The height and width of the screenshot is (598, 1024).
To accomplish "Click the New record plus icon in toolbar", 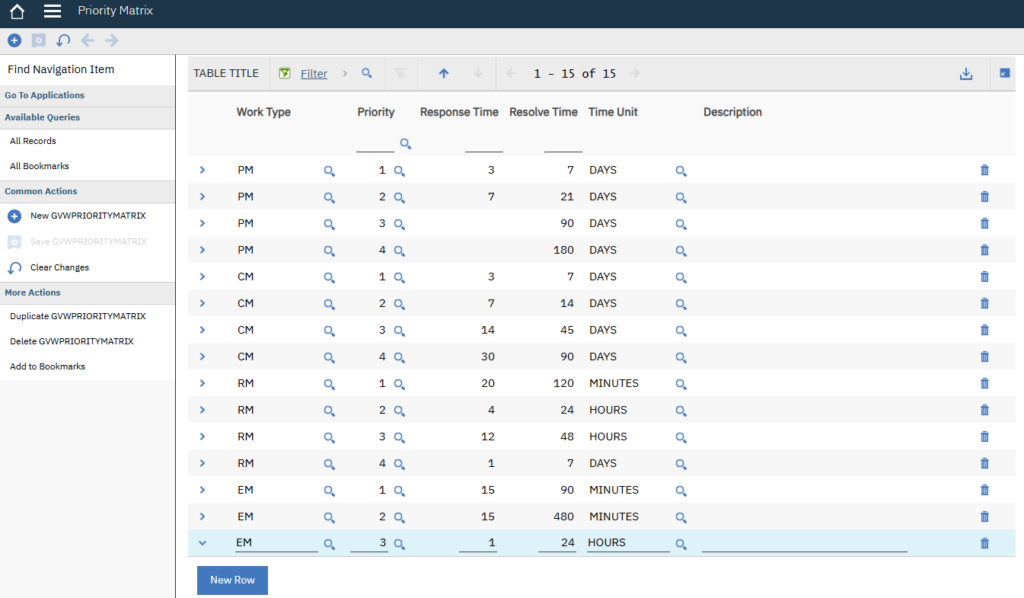I will 14,40.
